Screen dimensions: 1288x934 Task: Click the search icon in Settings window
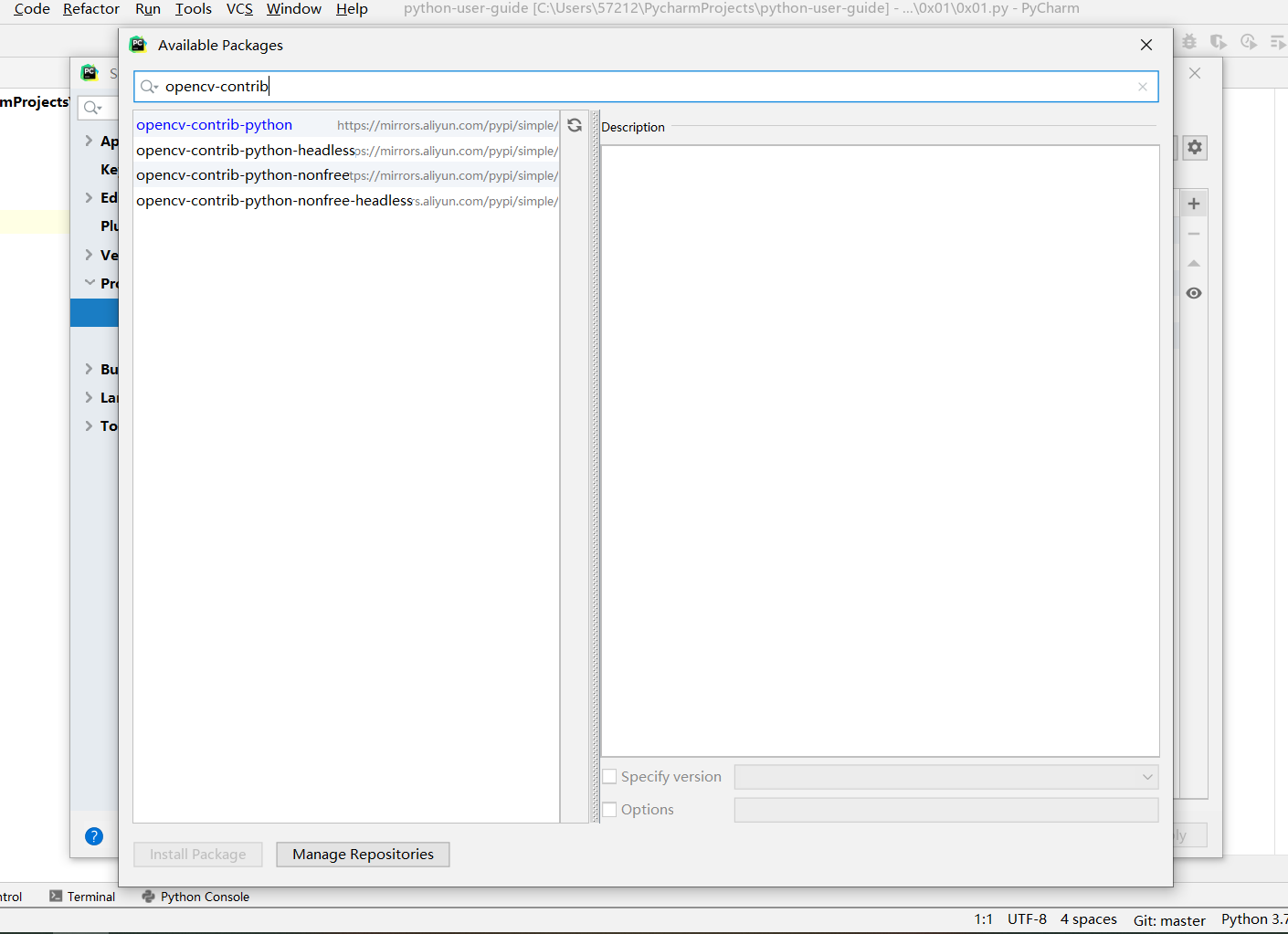(x=92, y=108)
